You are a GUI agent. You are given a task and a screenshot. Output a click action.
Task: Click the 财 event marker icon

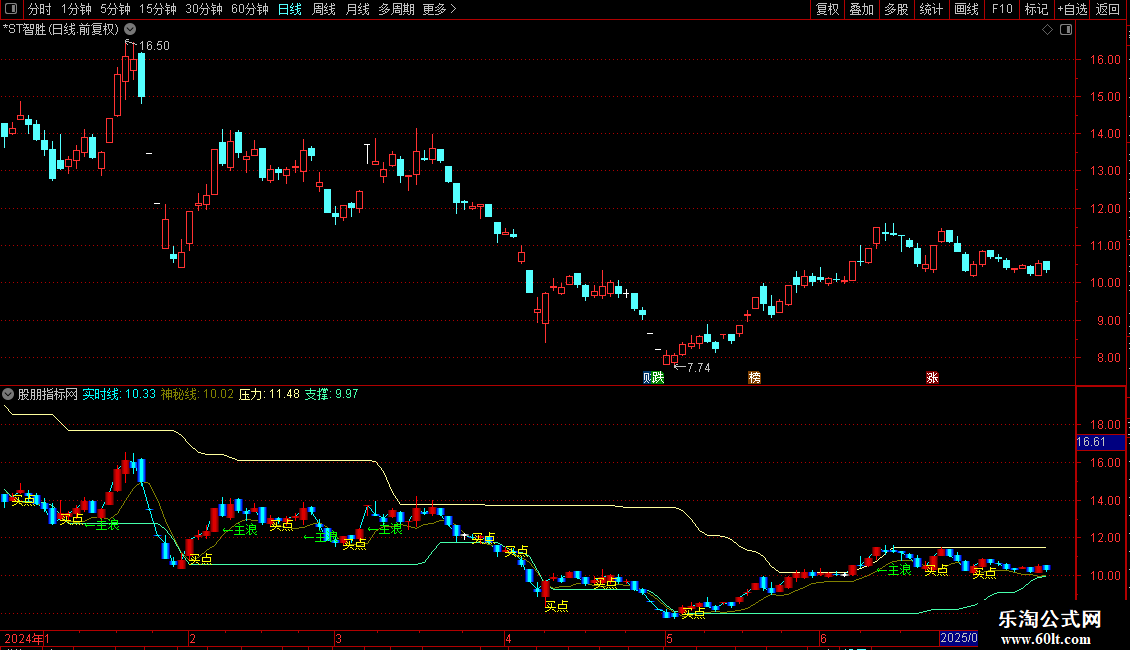(x=646, y=378)
